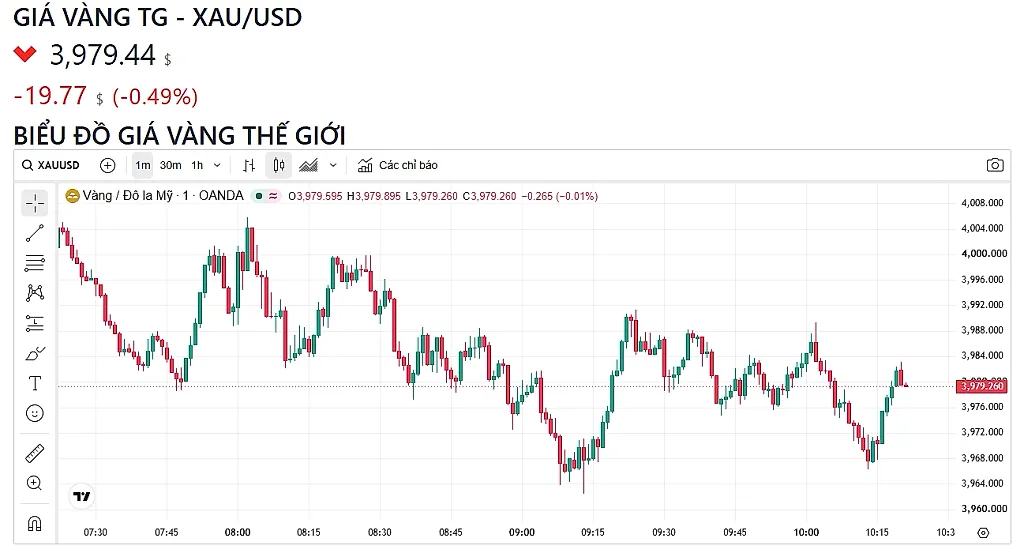The width and height of the screenshot is (1024, 557).
Task: Toggle magnet mode snapping
Action: pos(35,524)
